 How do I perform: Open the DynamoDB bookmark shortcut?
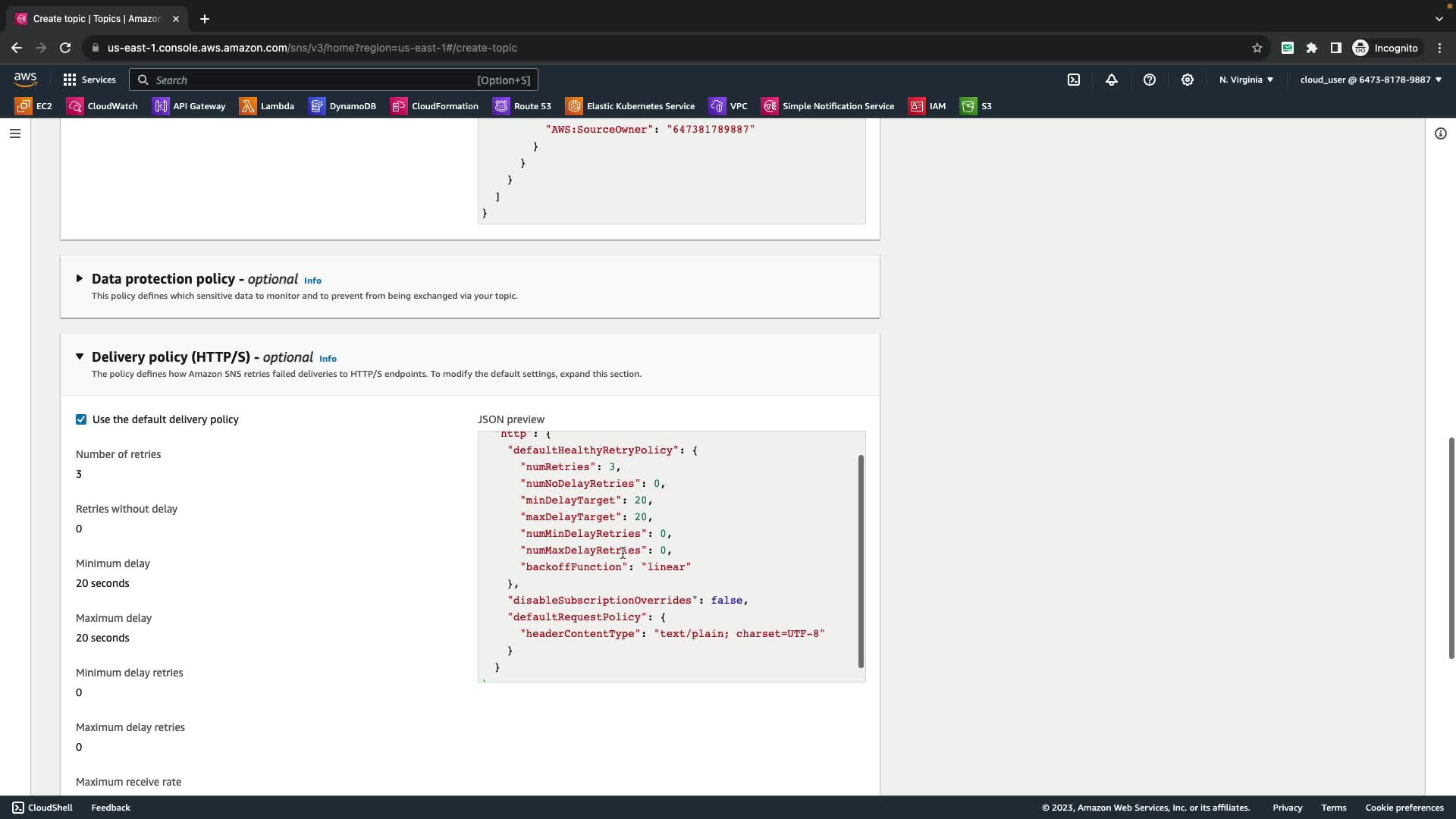pyautogui.click(x=343, y=106)
